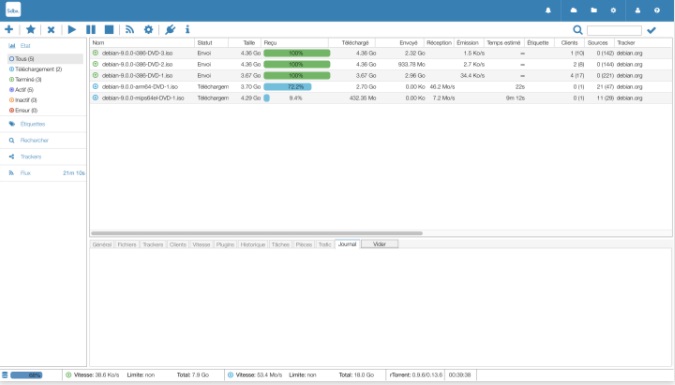The width and height of the screenshot is (675, 385).
Task: Select the Actif (5) filter
Action: pos(22,90)
